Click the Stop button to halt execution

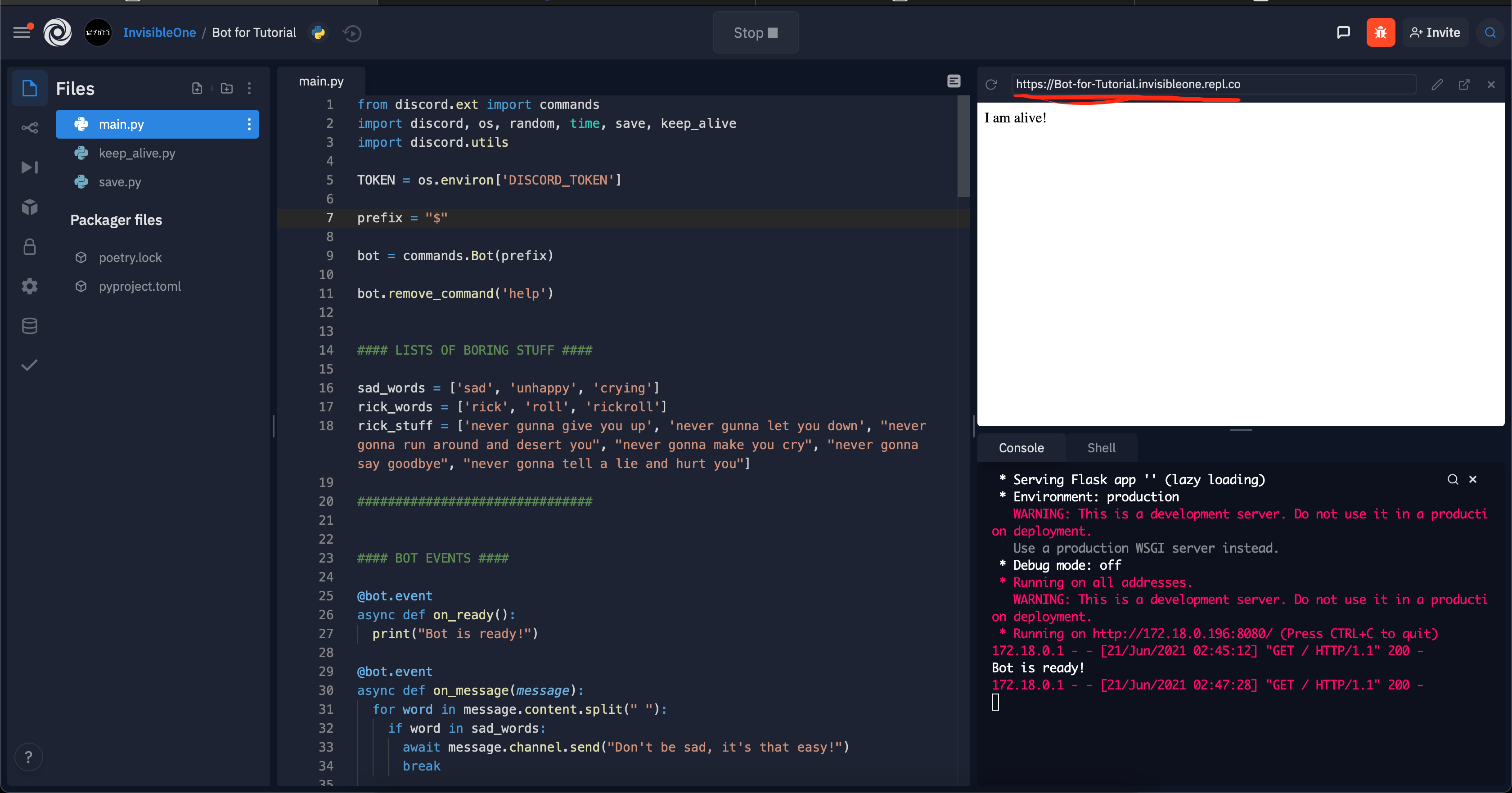[756, 32]
